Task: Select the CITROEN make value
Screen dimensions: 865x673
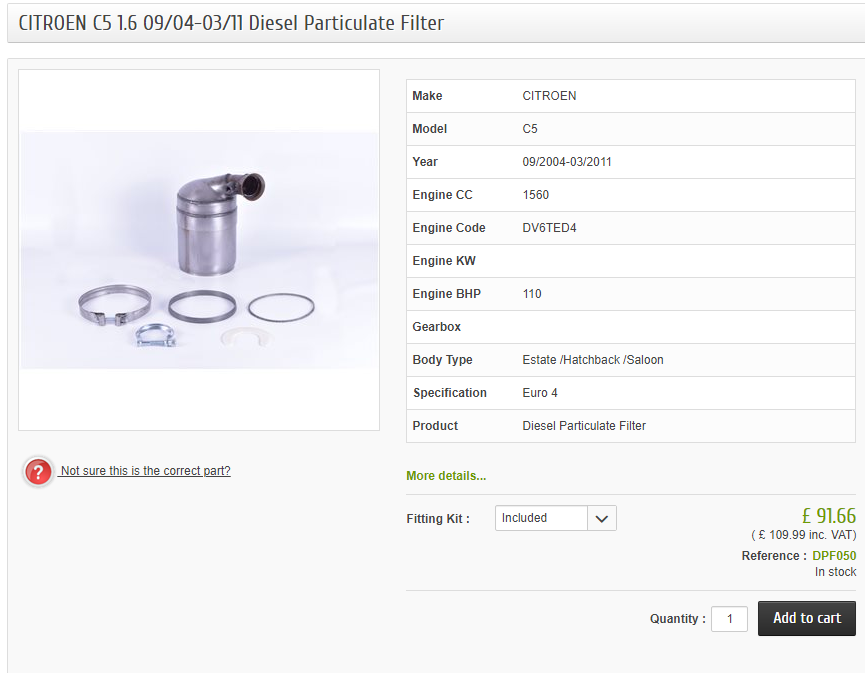Action: (549, 96)
